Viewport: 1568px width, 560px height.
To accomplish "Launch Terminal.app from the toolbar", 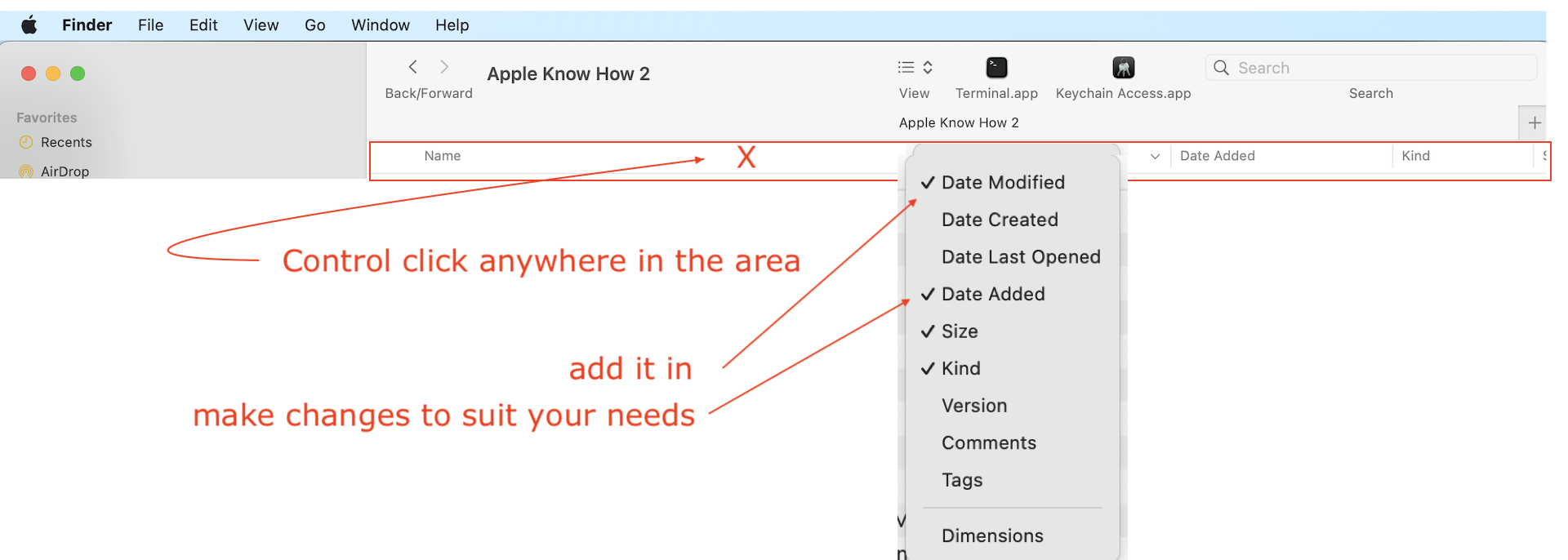I will tap(997, 67).
